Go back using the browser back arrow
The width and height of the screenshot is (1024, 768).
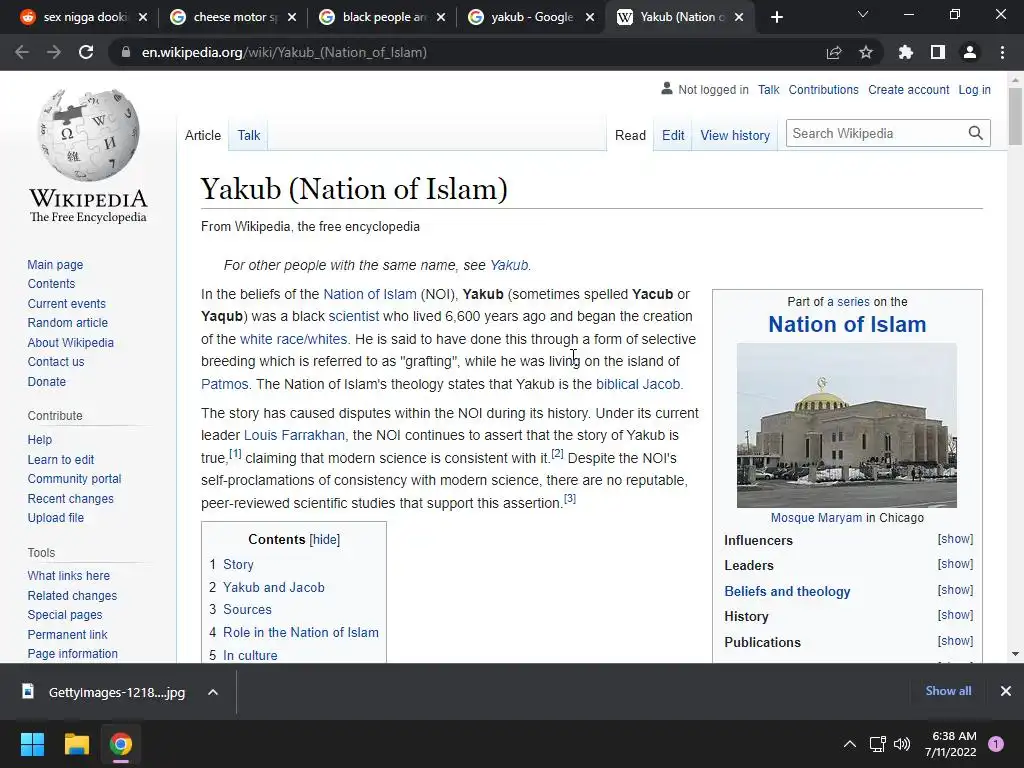coord(22,52)
